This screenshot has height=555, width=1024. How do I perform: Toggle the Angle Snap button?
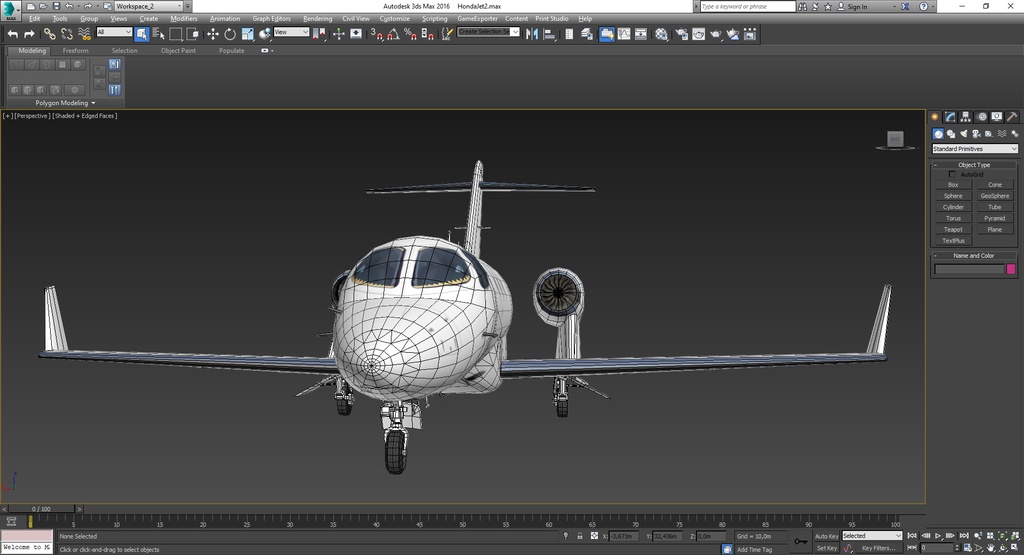(x=393, y=34)
